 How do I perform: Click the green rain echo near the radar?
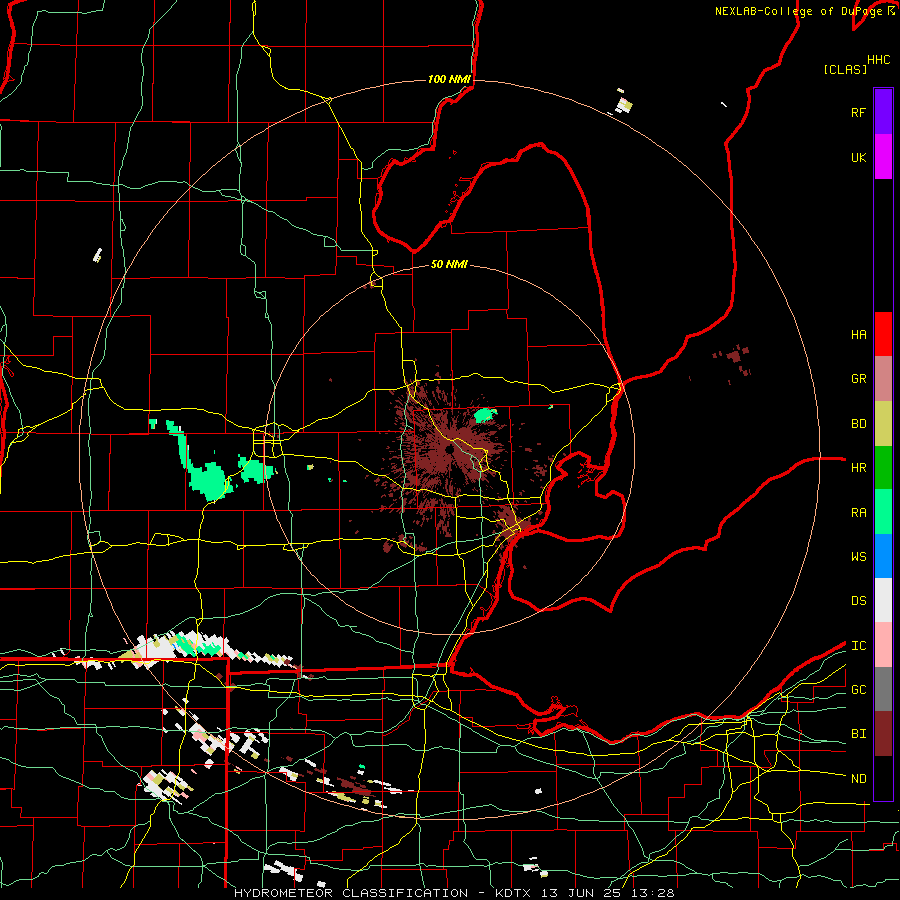(486, 414)
